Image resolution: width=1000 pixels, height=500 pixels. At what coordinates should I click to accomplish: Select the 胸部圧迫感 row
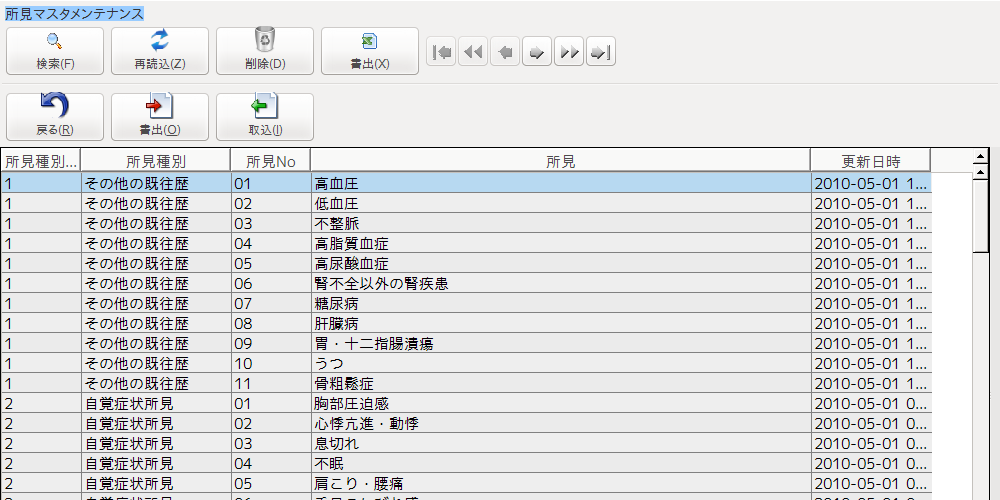(466, 404)
